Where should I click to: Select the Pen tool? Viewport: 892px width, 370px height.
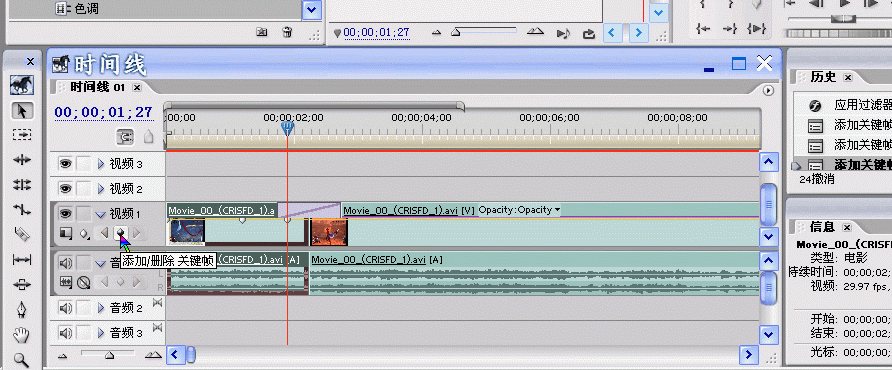(x=22, y=310)
